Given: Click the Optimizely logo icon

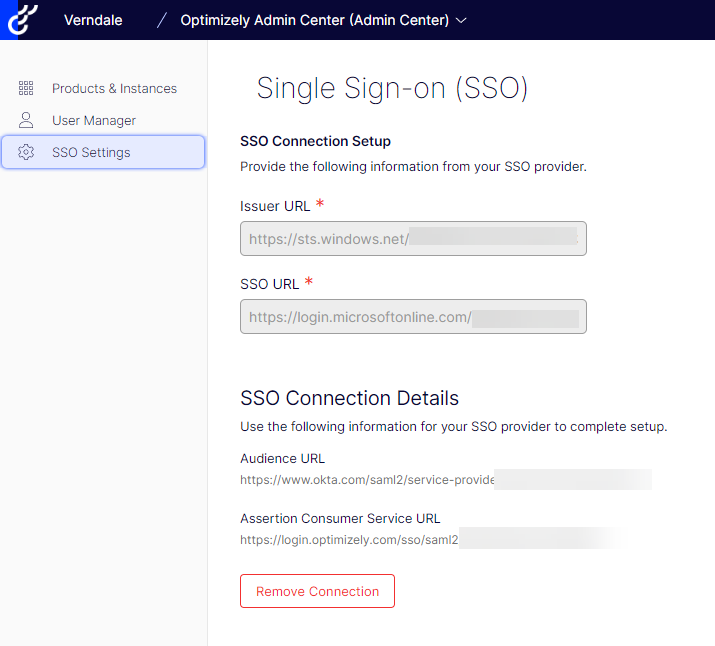Looking at the screenshot, I should (22, 19).
